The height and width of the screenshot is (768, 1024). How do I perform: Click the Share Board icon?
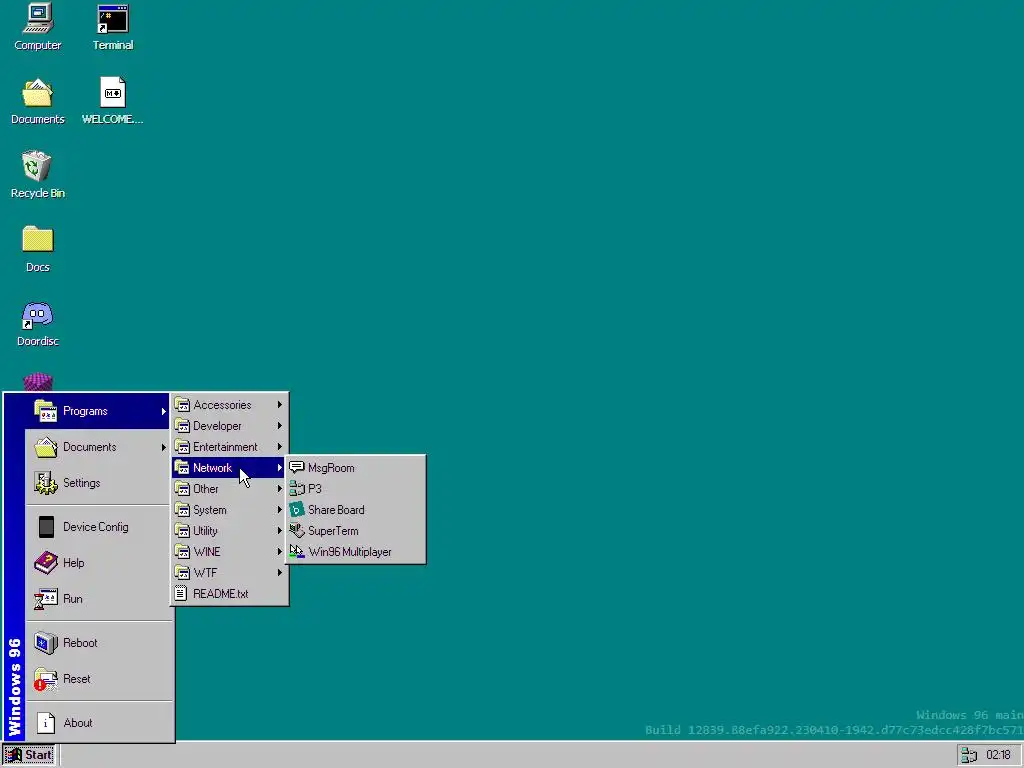296,509
